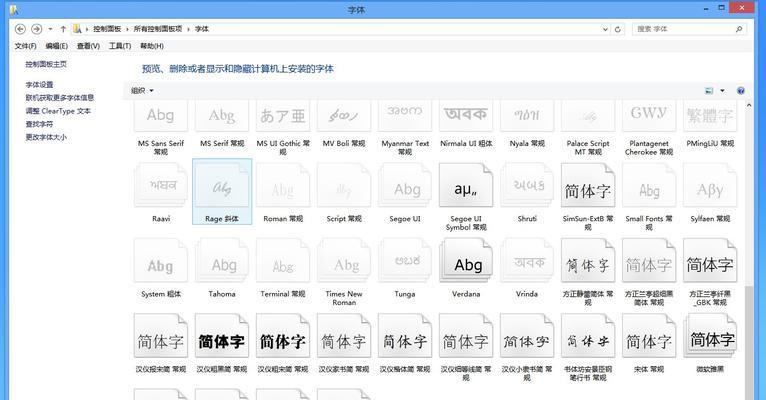The height and width of the screenshot is (400, 766).
Task: Select the SimSun-ExtB font icon
Action: click(588, 186)
